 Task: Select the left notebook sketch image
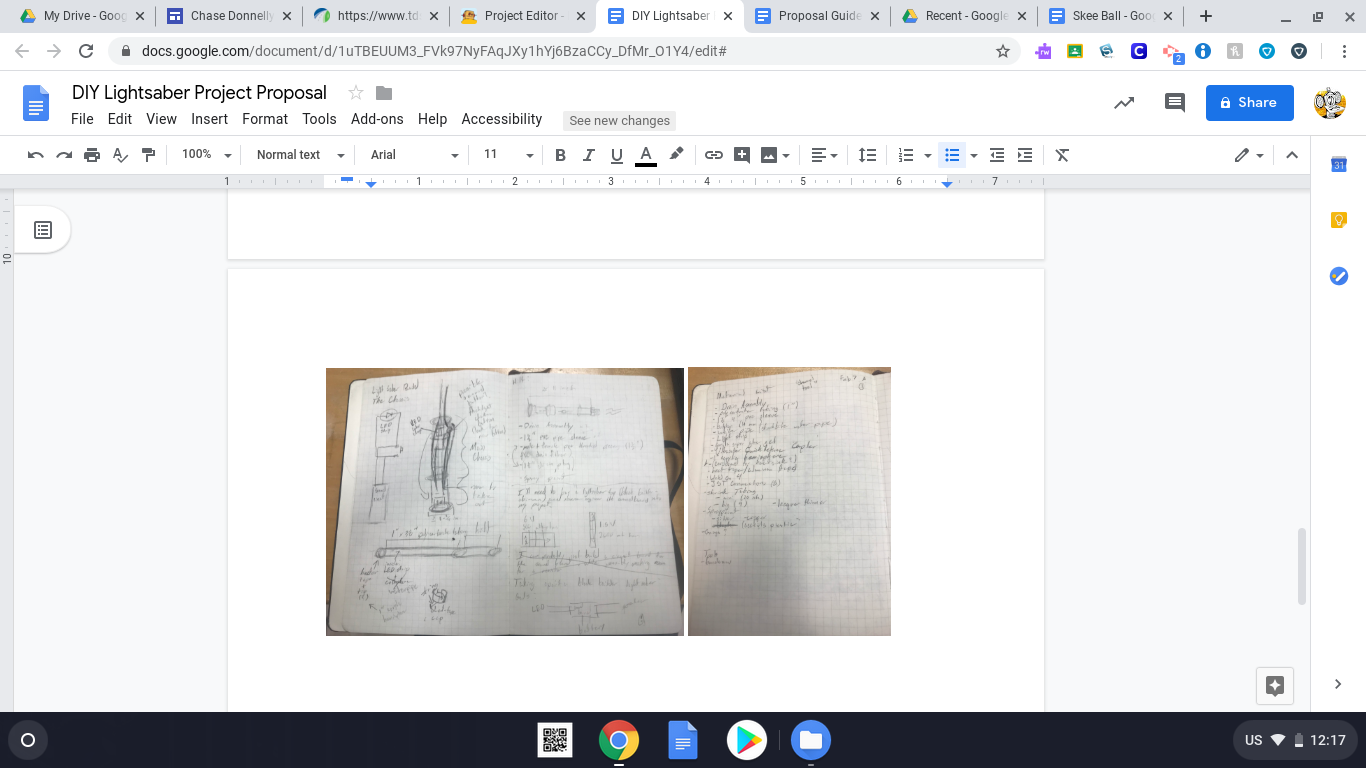(x=505, y=502)
